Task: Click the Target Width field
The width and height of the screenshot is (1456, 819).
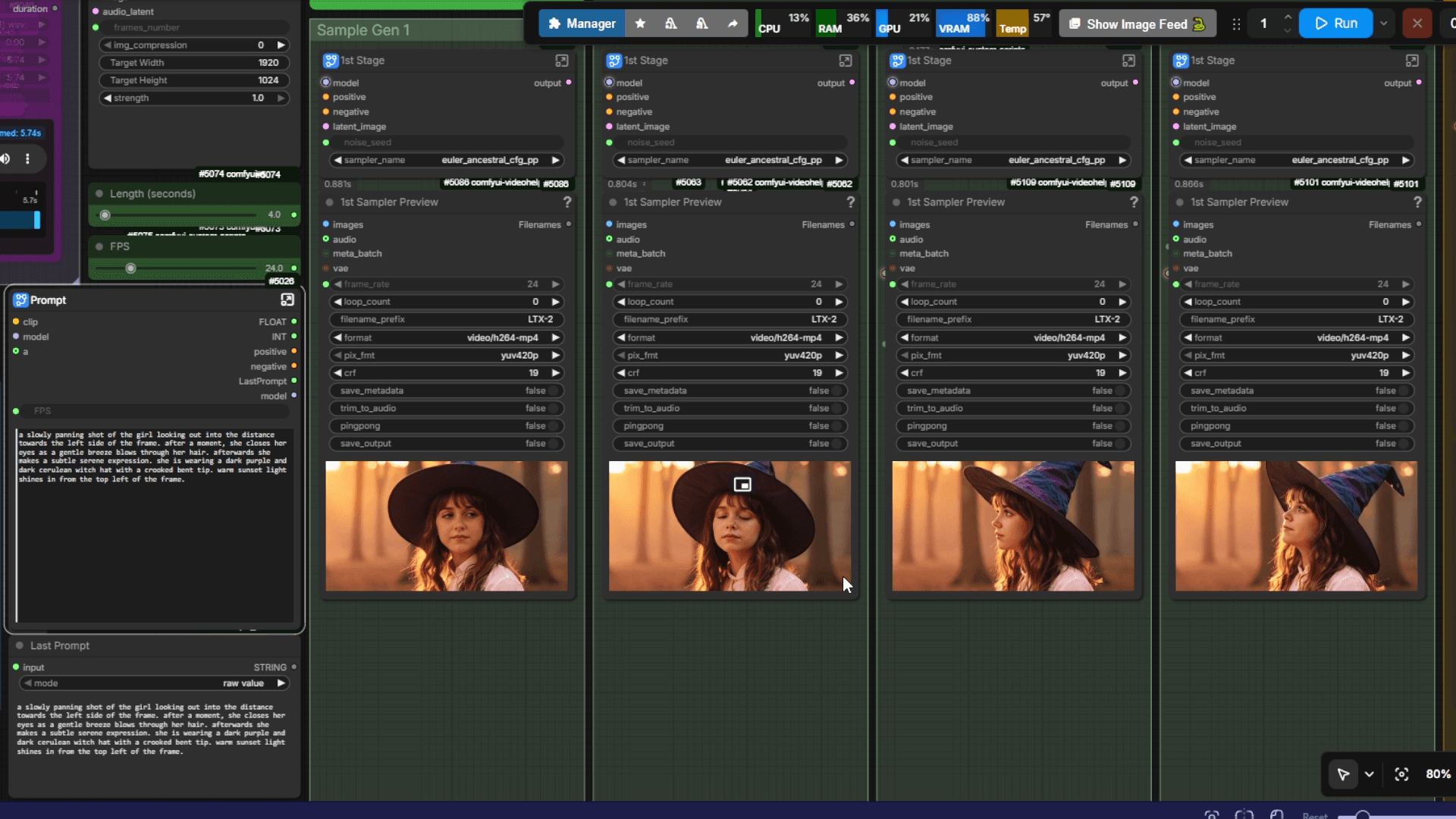Action: [194, 63]
